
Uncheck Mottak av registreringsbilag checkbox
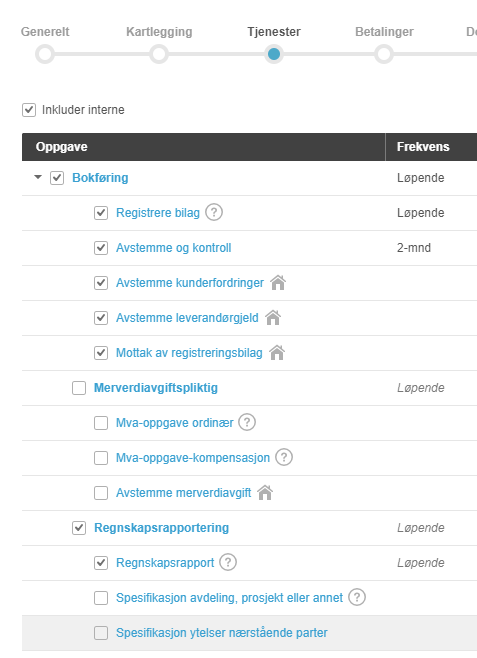(x=101, y=352)
